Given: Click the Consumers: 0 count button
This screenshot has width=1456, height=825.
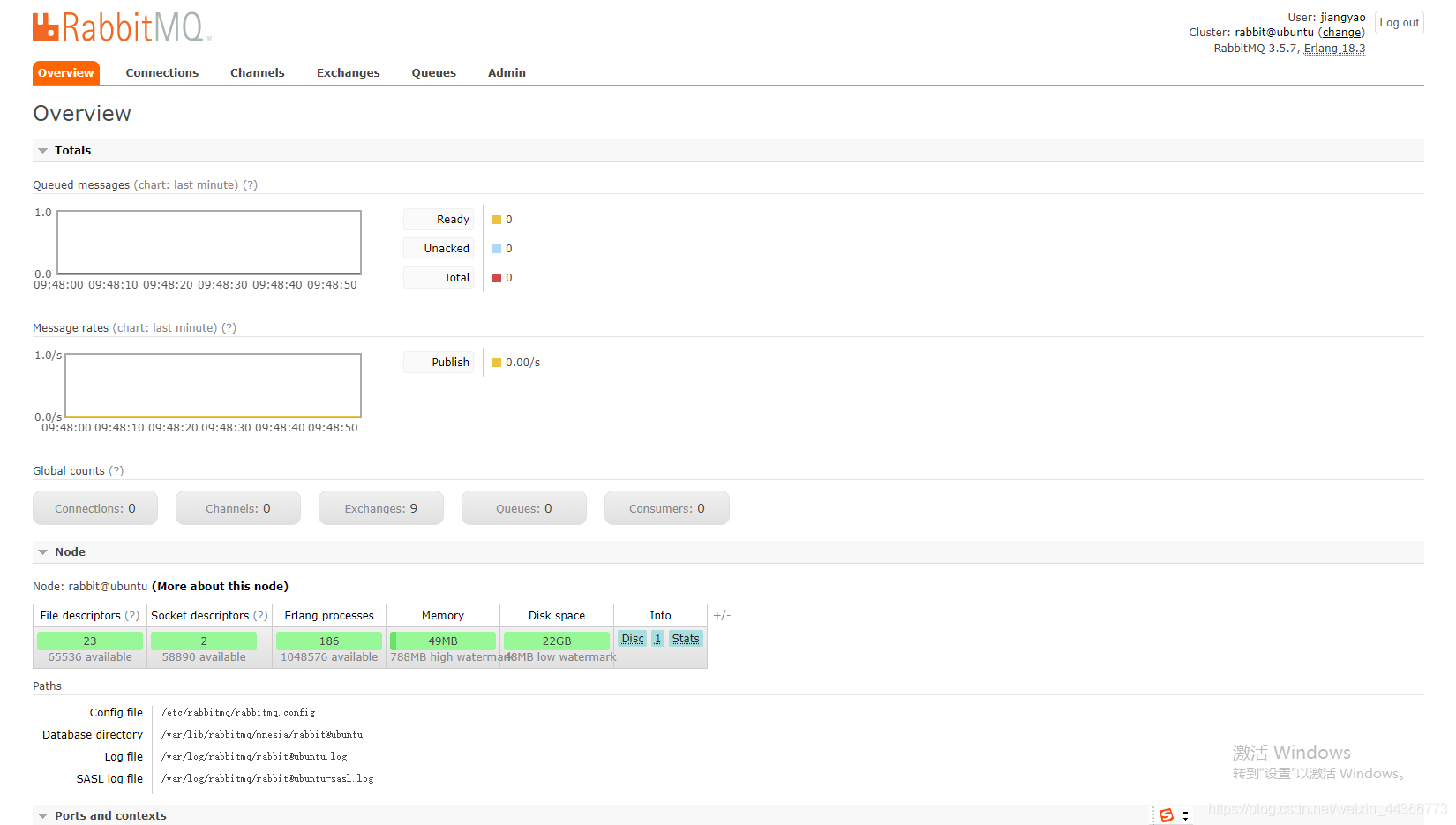Looking at the screenshot, I should [x=667, y=508].
